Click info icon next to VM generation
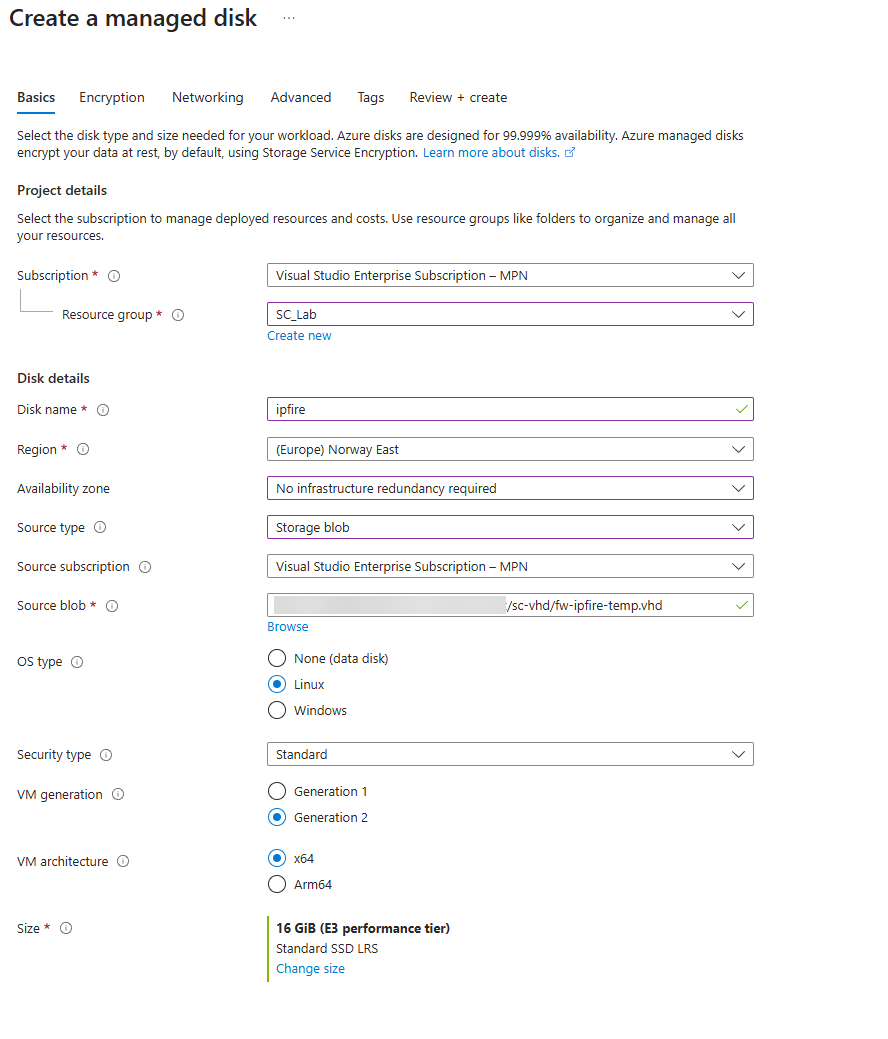The height and width of the screenshot is (1039, 888). coord(118,795)
